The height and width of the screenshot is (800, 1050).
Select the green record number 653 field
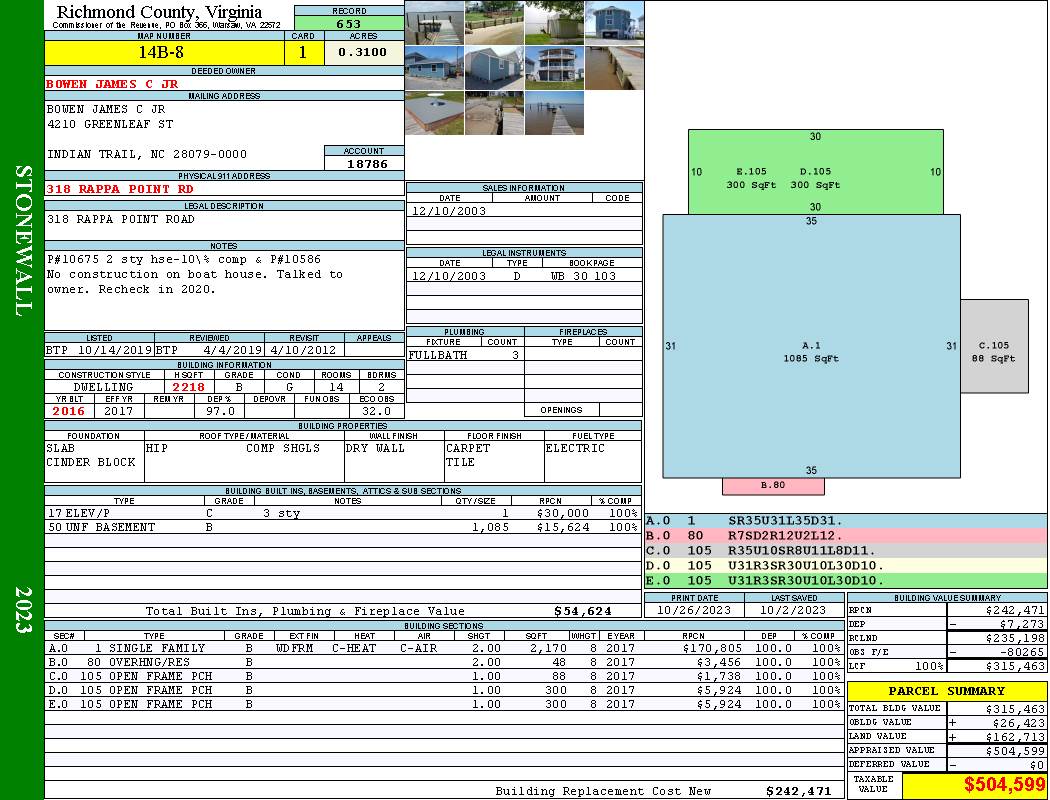click(x=349, y=23)
